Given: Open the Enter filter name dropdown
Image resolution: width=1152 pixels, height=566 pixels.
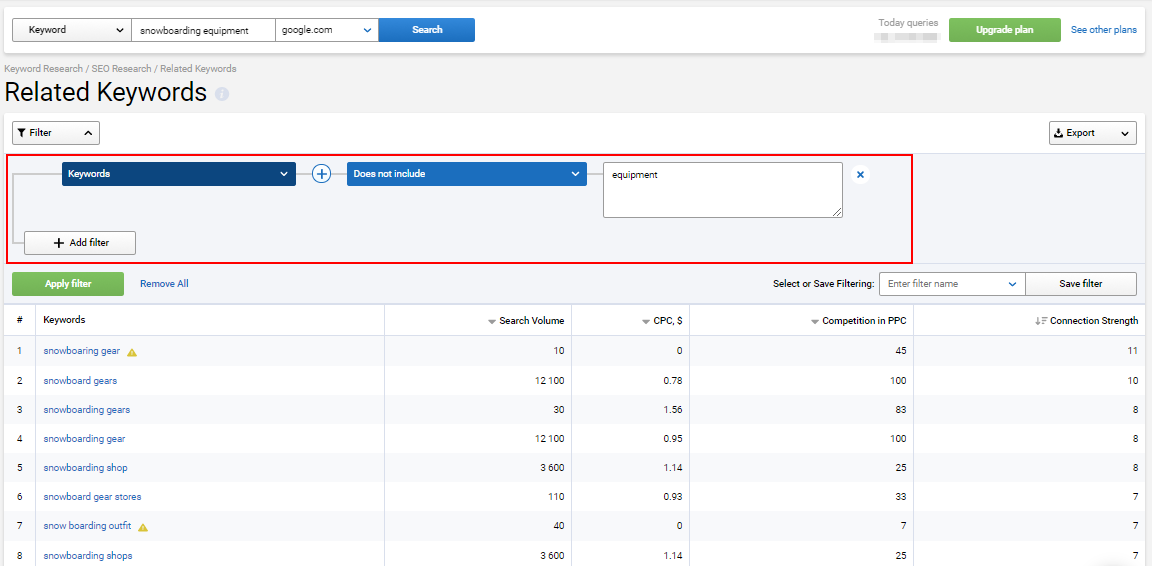Looking at the screenshot, I should [951, 284].
